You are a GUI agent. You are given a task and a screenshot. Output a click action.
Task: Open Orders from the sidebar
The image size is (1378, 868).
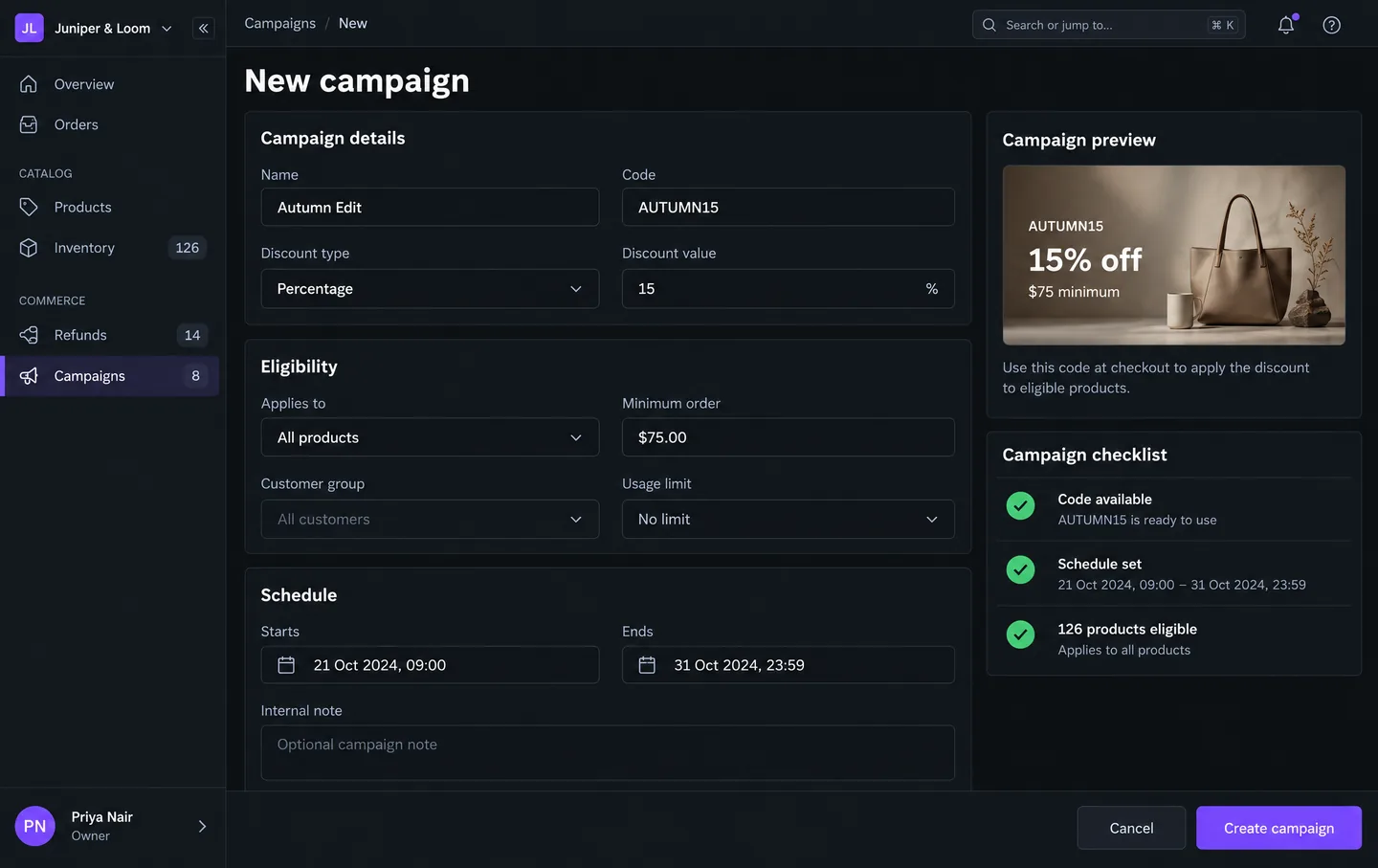pos(112,124)
